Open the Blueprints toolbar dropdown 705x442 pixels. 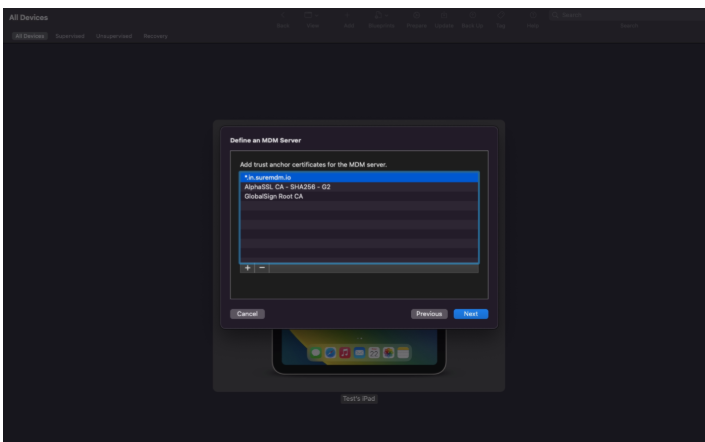pos(381,16)
